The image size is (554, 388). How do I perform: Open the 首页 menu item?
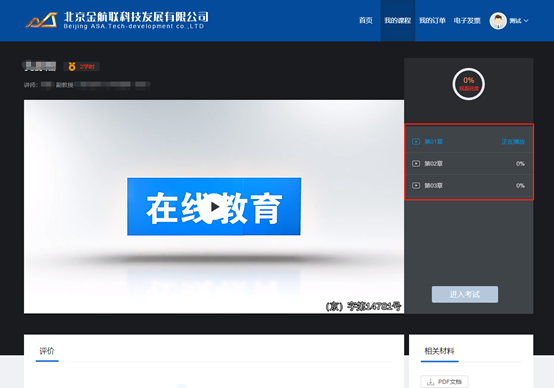(x=366, y=20)
